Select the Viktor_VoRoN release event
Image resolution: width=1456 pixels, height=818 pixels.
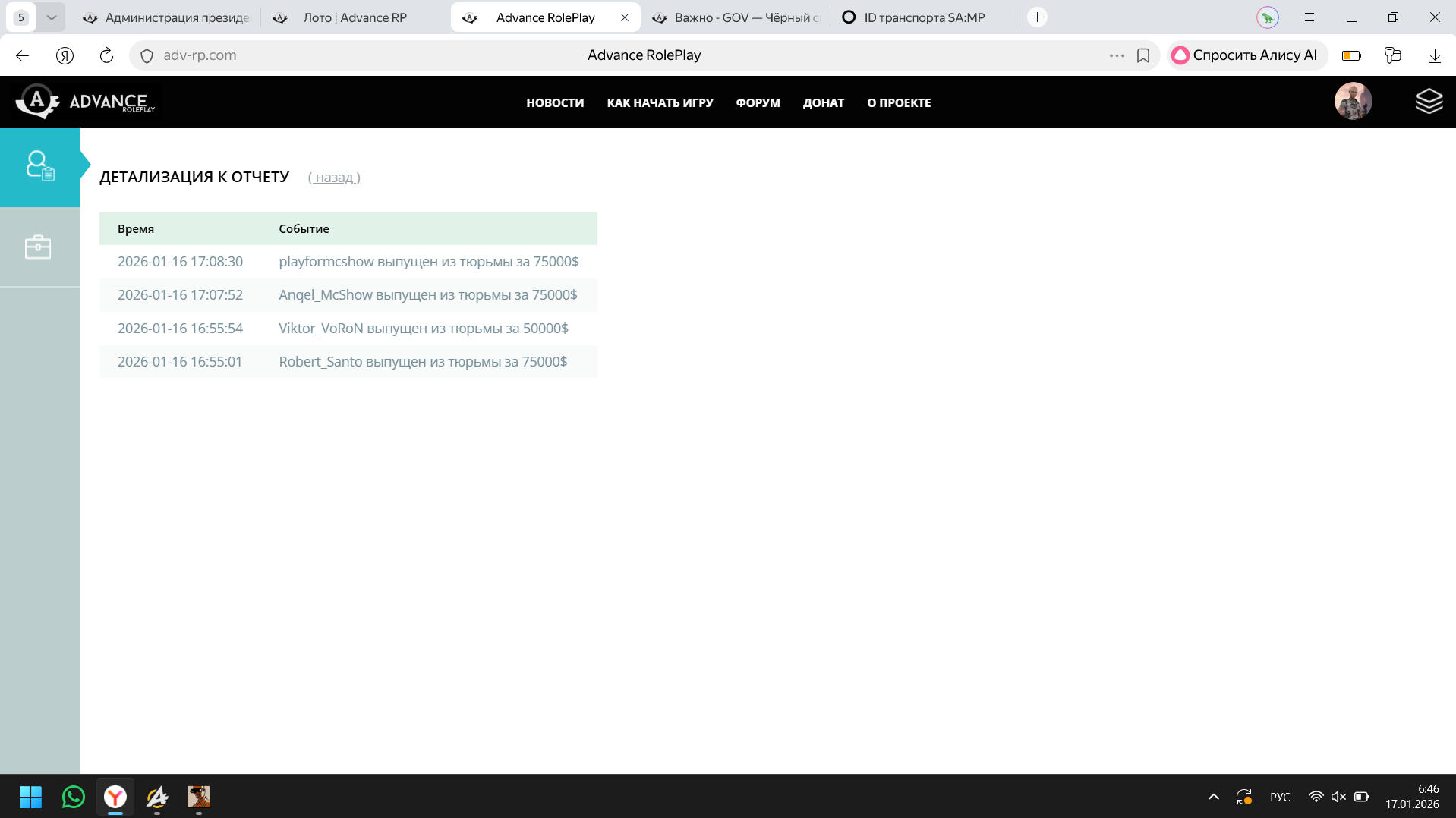click(x=423, y=329)
